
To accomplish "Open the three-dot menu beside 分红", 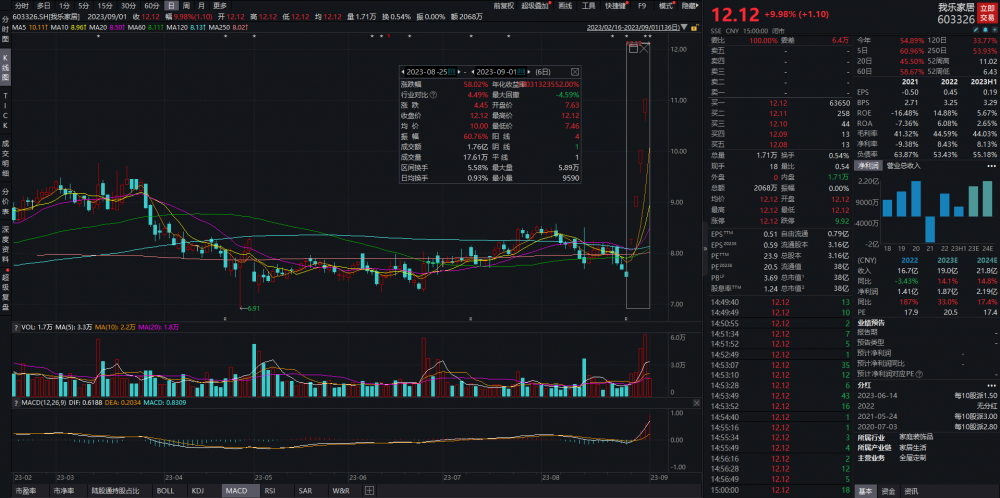I will (x=991, y=383).
